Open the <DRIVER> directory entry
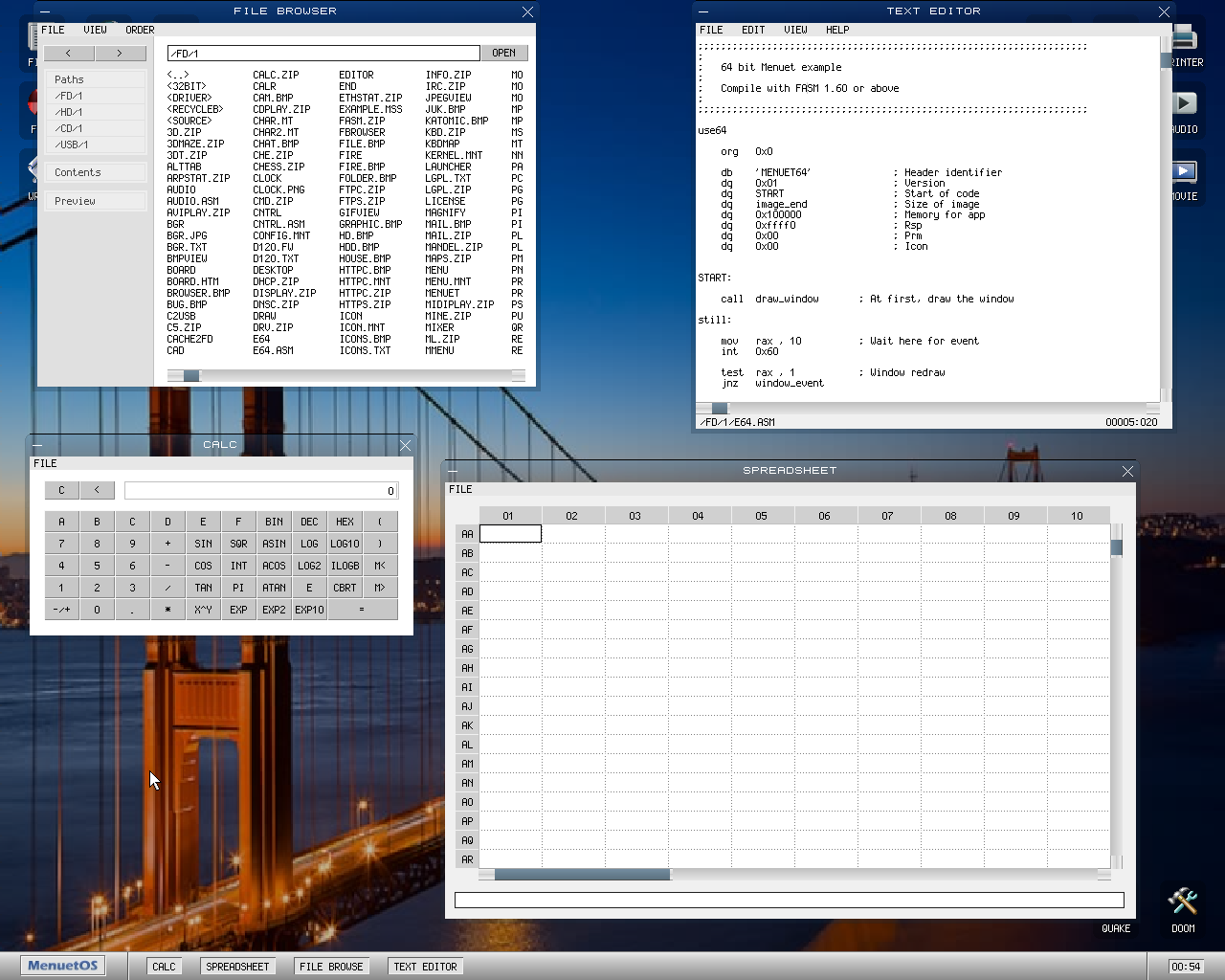Viewport: 1225px width, 980px height. click(189, 97)
